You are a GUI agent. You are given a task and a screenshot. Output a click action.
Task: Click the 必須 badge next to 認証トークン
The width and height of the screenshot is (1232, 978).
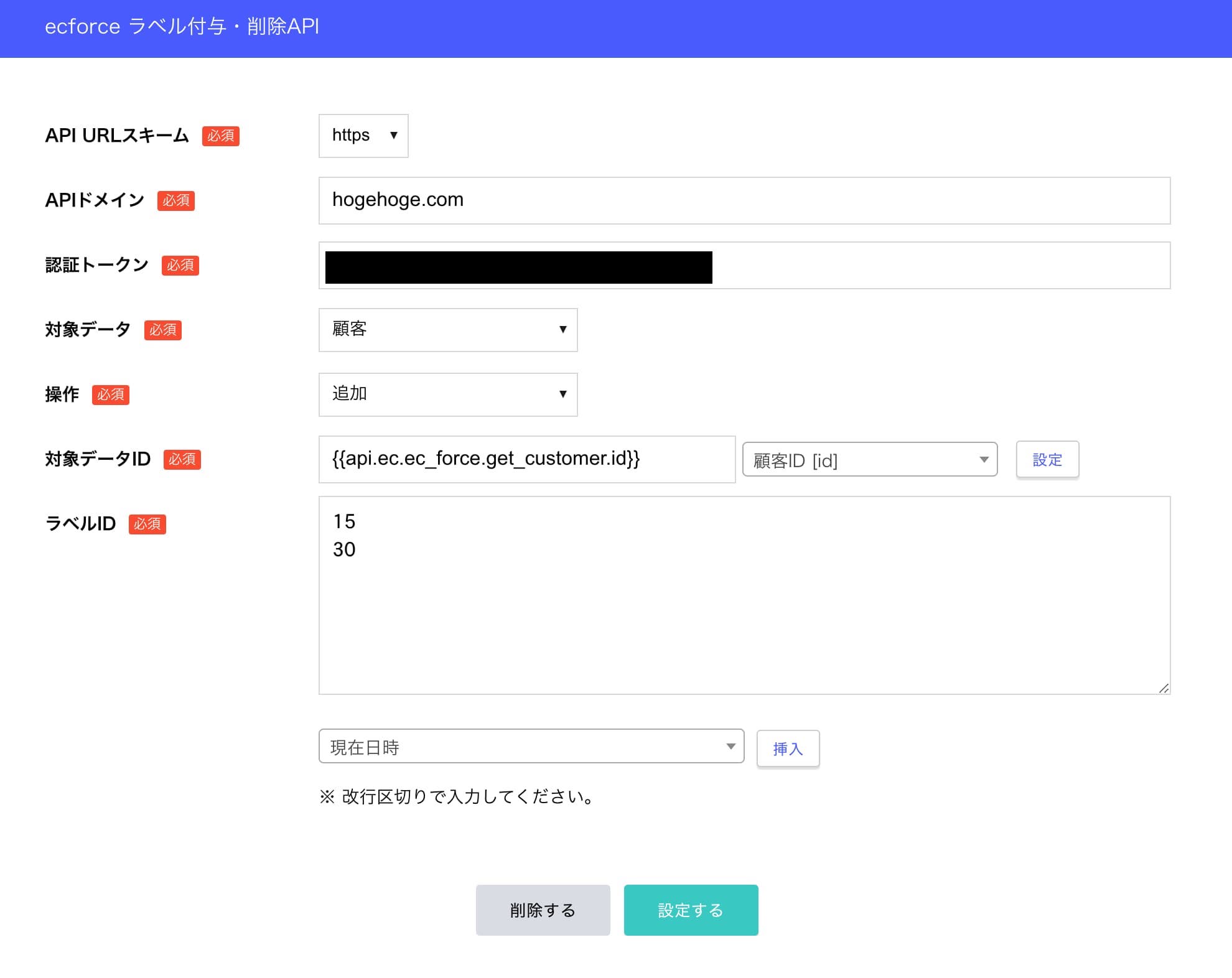click(x=180, y=266)
